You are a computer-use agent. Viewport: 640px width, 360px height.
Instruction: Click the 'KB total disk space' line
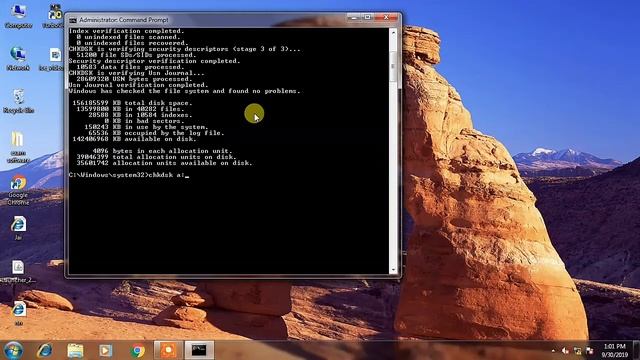(132, 103)
